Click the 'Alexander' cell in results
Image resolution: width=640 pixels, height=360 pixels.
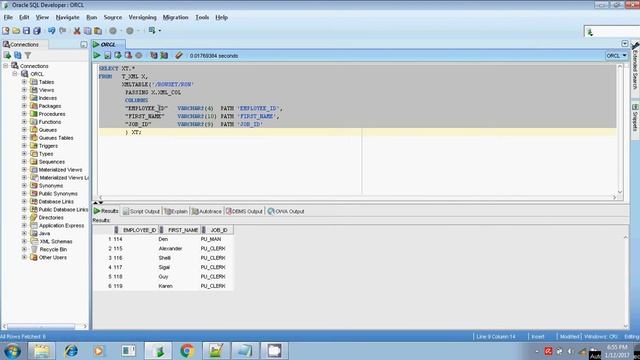pyautogui.click(x=170, y=249)
